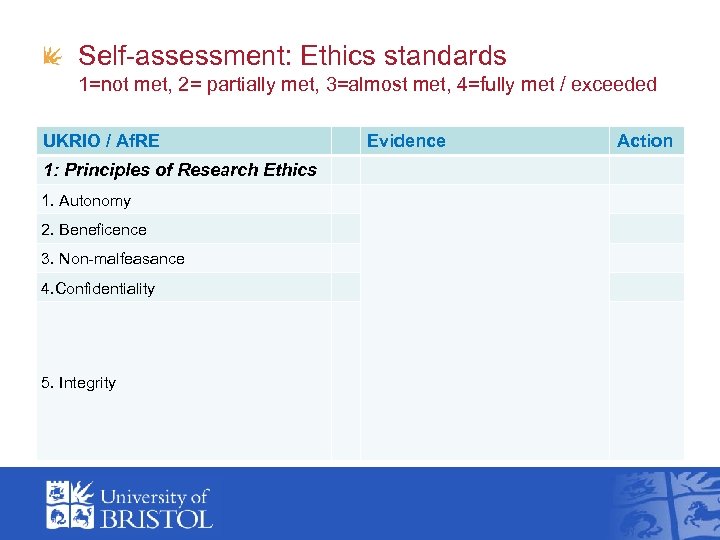The height and width of the screenshot is (540, 720).
Task: Click the Action cell in the Non-malfeasance row
Action: point(646,258)
